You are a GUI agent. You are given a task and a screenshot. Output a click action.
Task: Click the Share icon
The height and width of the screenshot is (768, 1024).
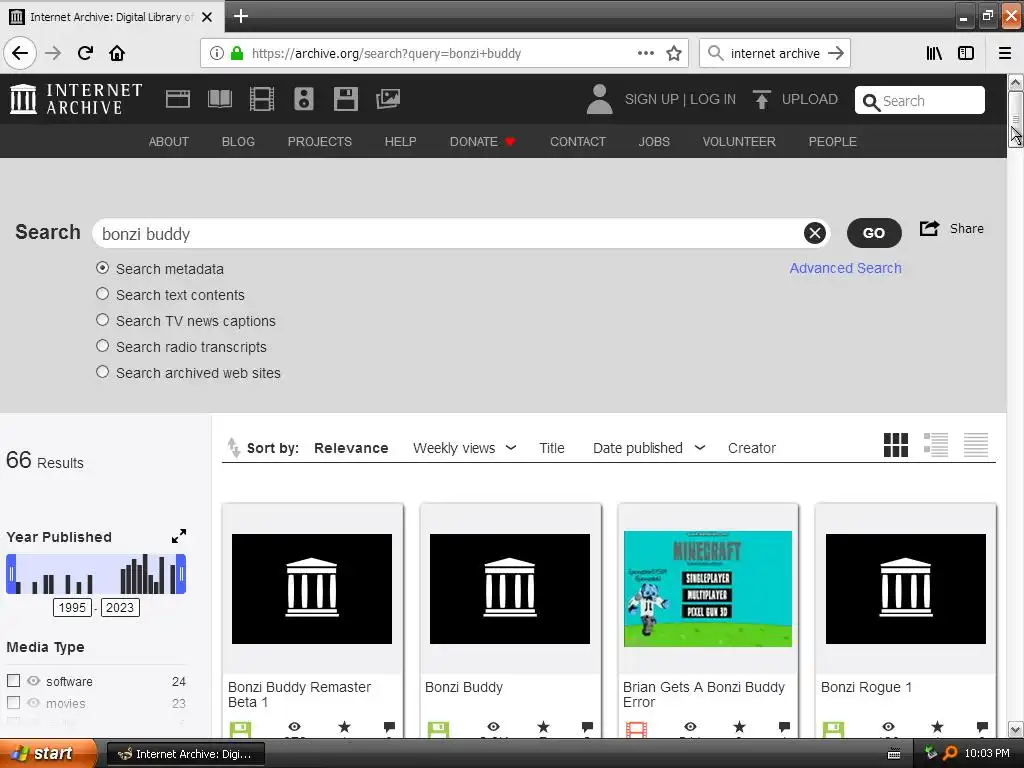point(929,228)
